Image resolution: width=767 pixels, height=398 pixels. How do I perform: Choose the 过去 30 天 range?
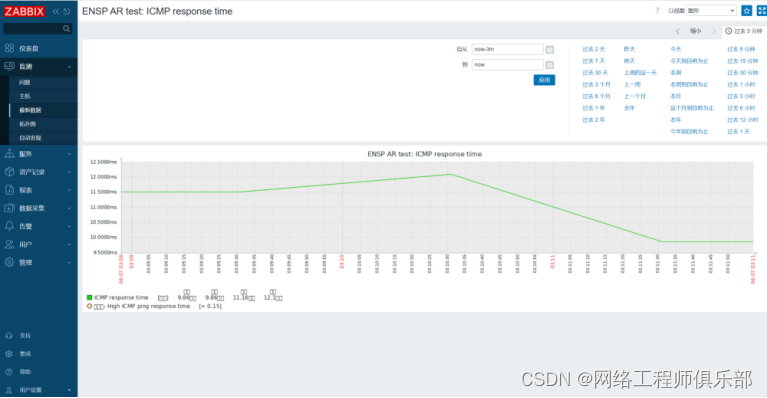595,73
